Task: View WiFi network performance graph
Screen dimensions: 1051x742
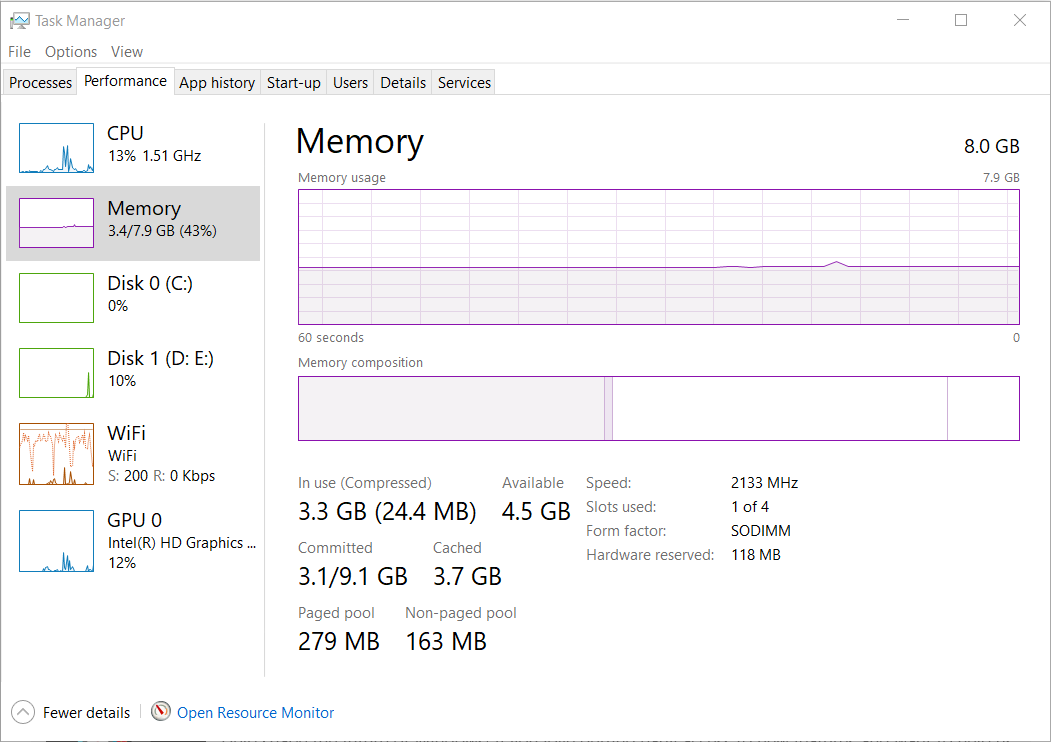Action: (x=56, y=454)
